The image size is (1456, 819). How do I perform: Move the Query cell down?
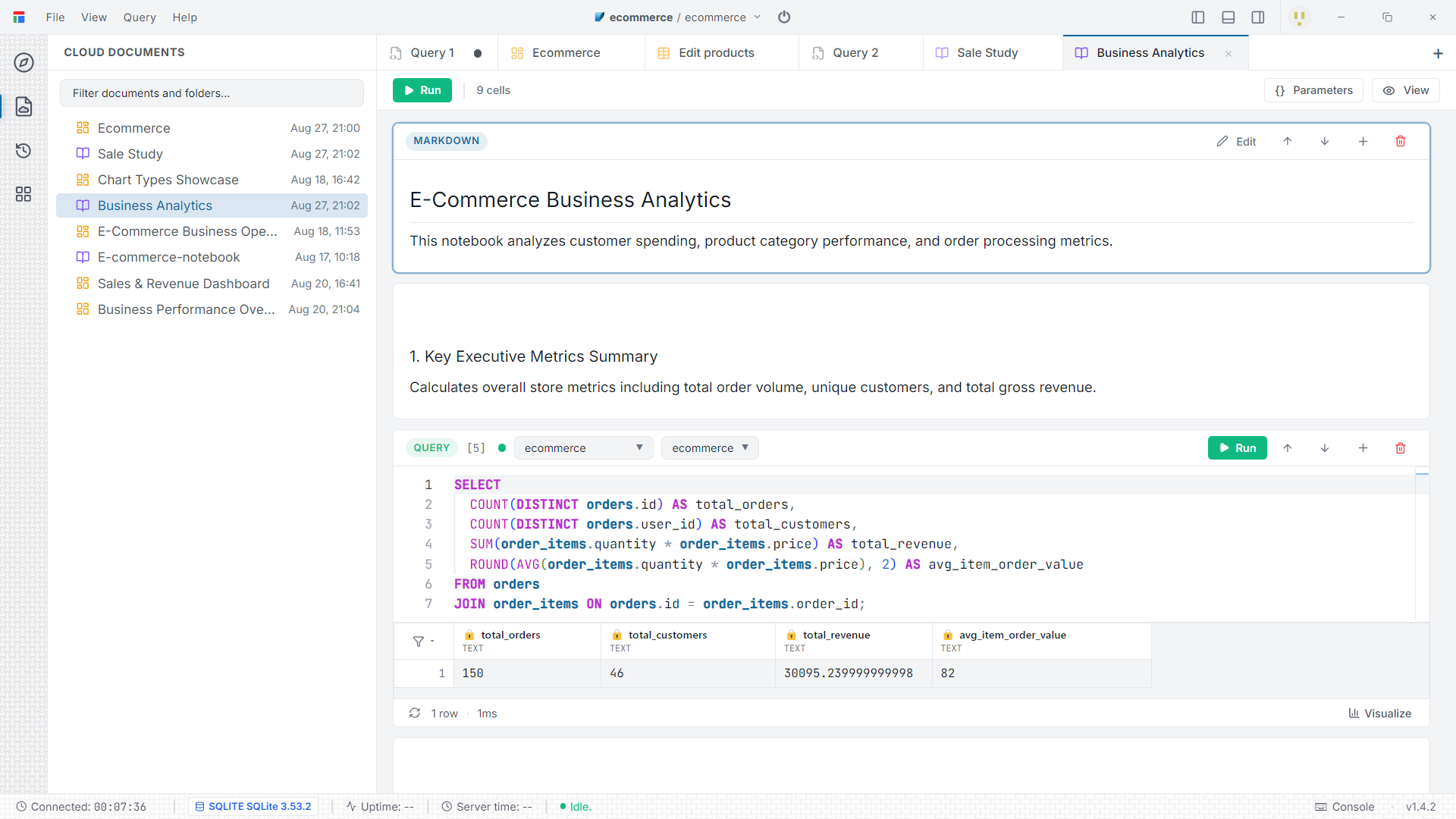tap(1325, 448)
